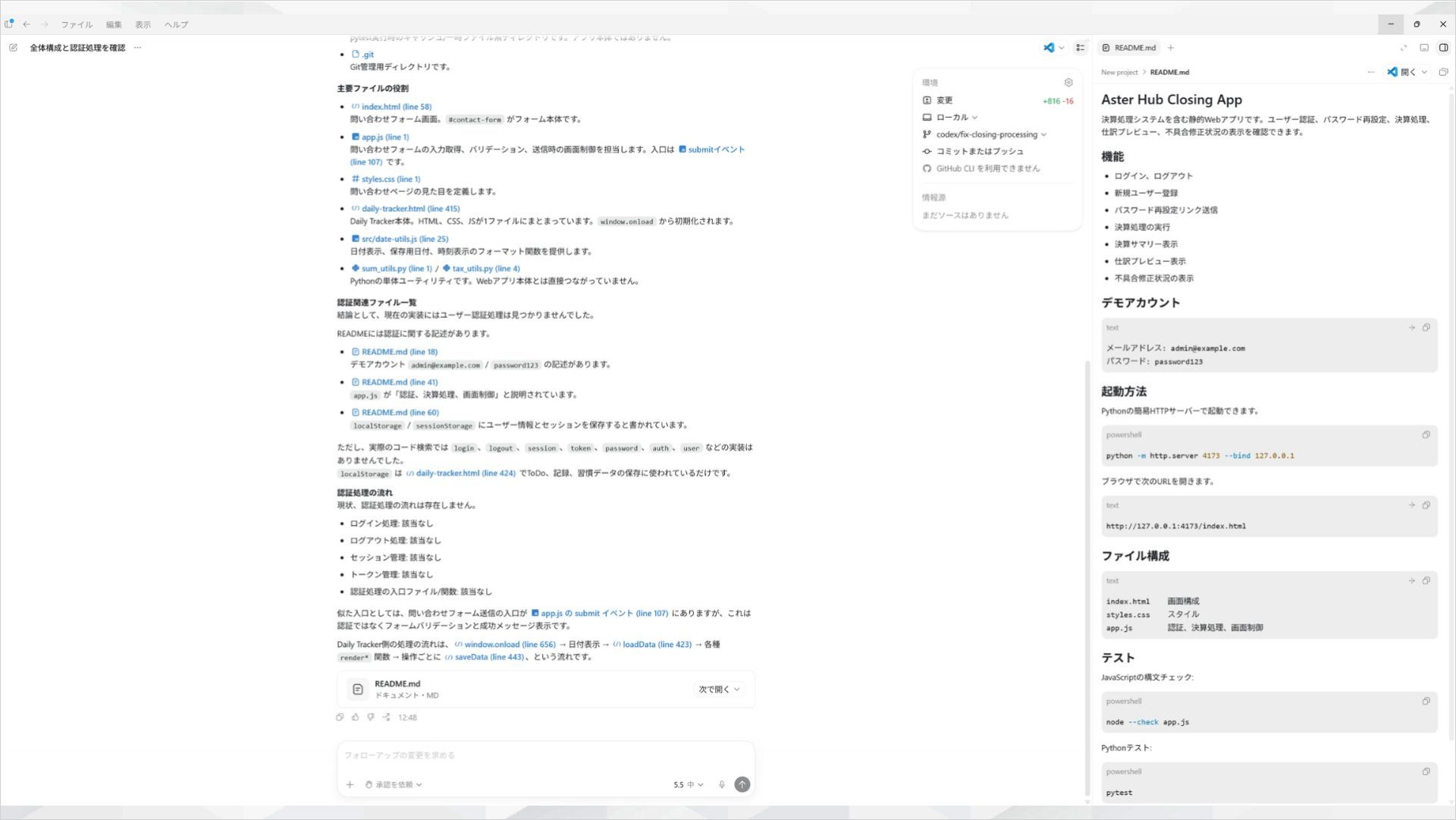Go forward with the right arrow
The height and width of the screenshot is (820, 1456).
click(44, 24)
